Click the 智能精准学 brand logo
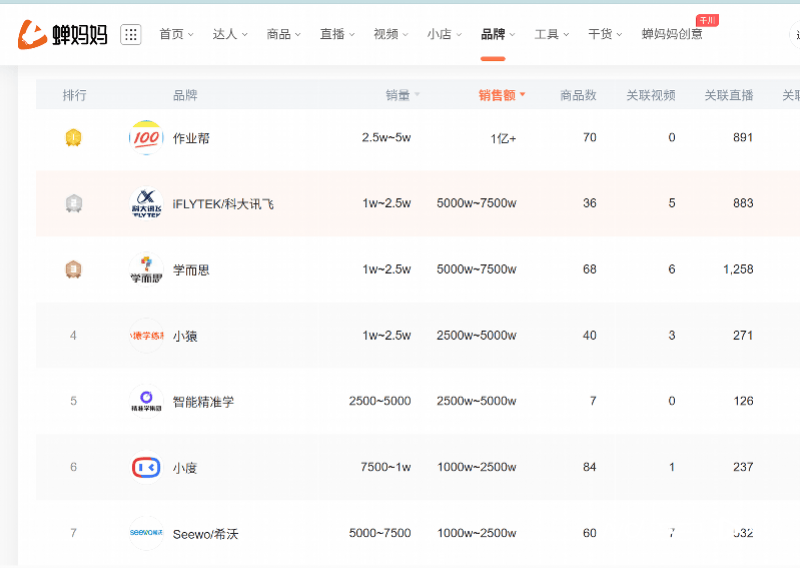 coord(146,401)
